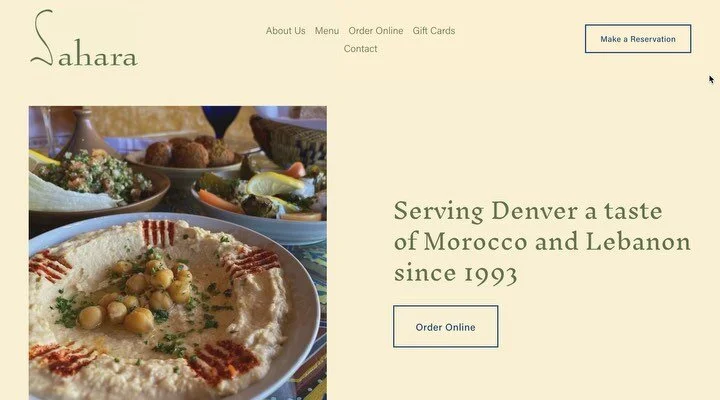720x400 pixels.
Task: Open the Menu page link
Action: click(x=327, y=31)
